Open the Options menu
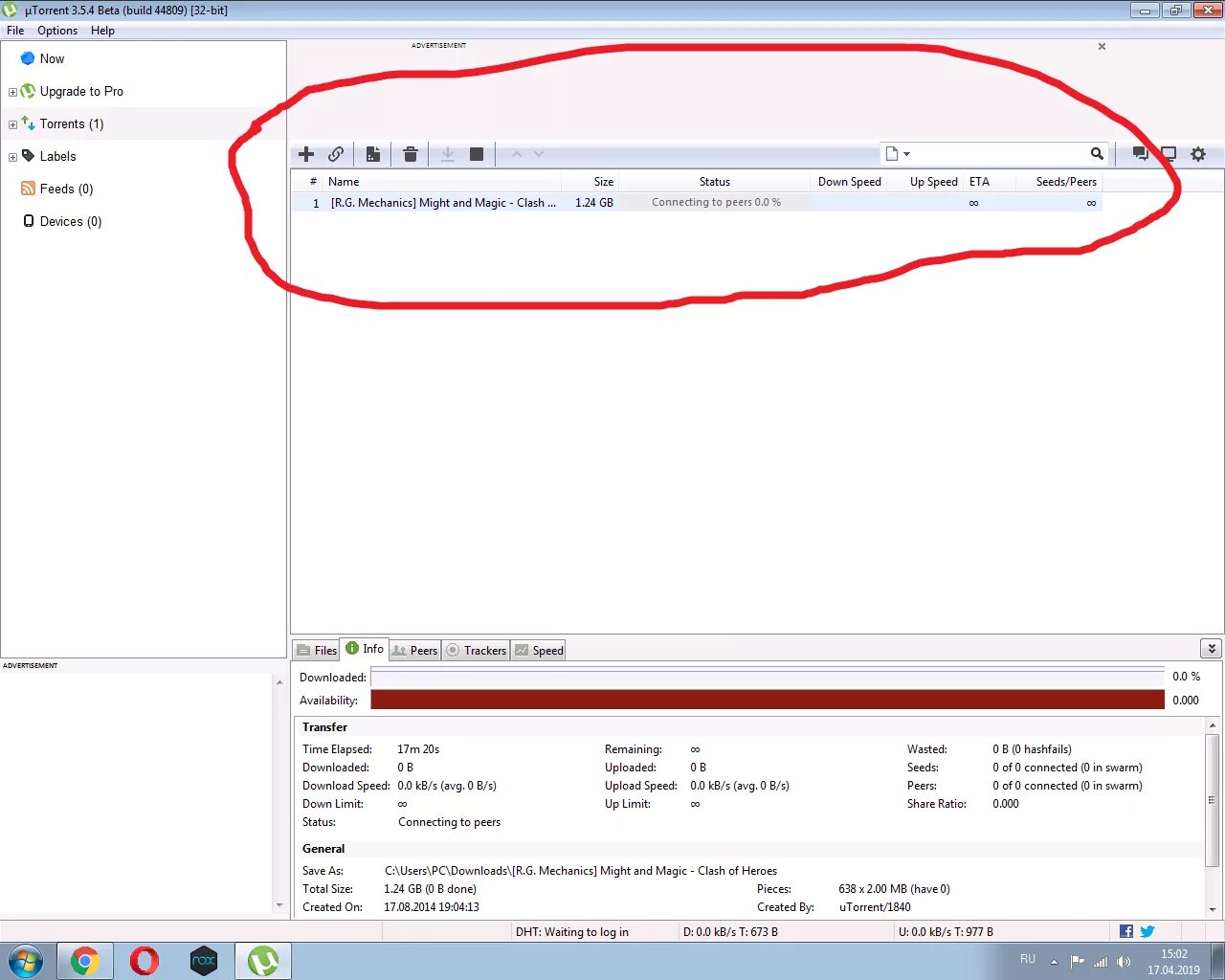1225x980 pixels. (57, 31)
